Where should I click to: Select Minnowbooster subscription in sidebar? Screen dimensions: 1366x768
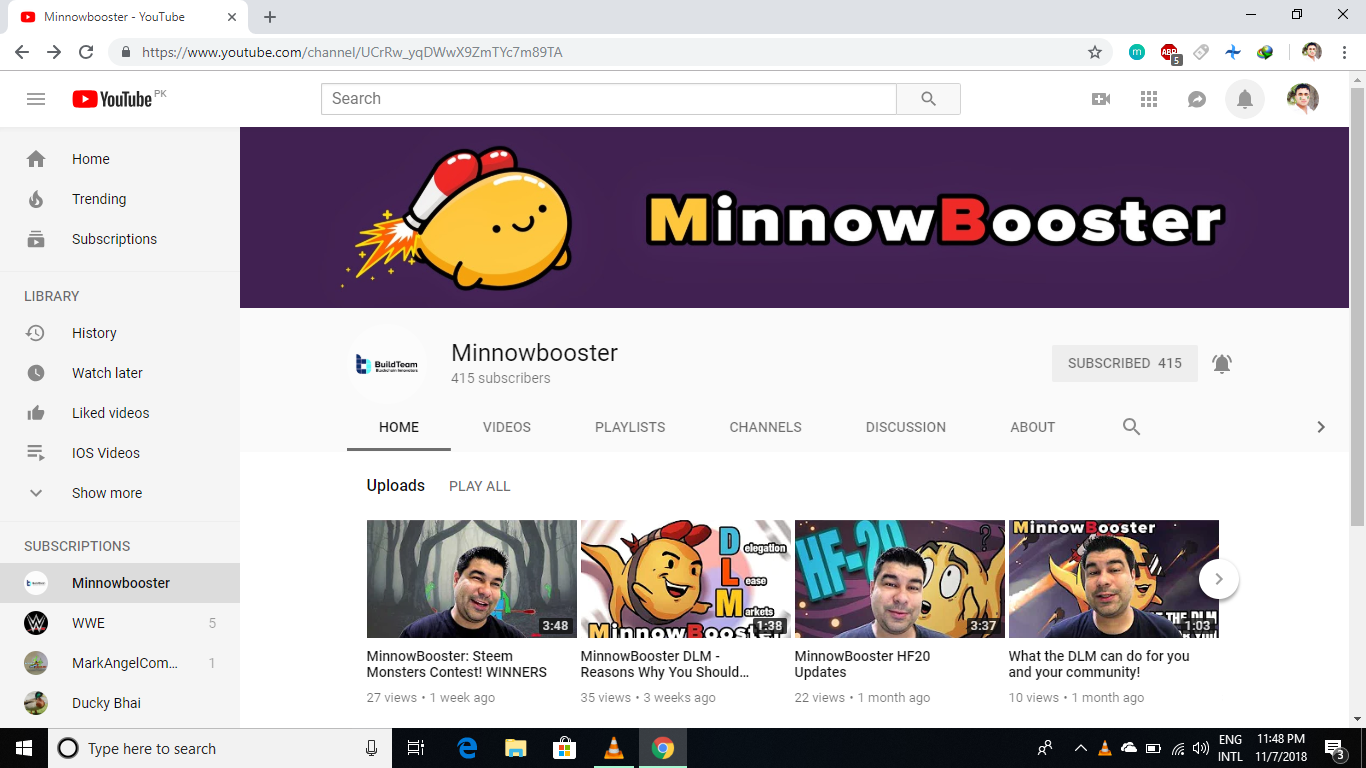120,583
